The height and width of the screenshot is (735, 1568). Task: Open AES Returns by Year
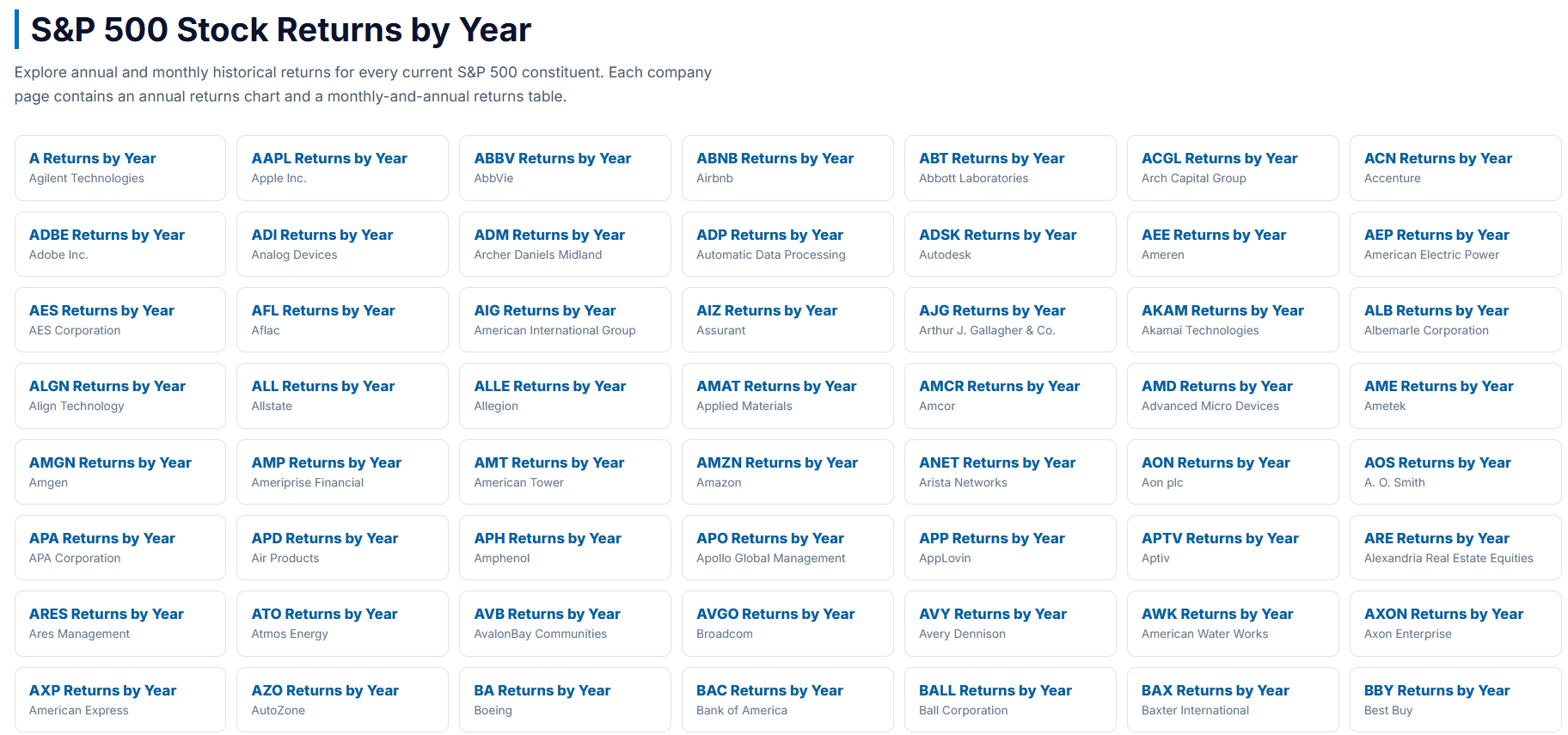point(120,320)
